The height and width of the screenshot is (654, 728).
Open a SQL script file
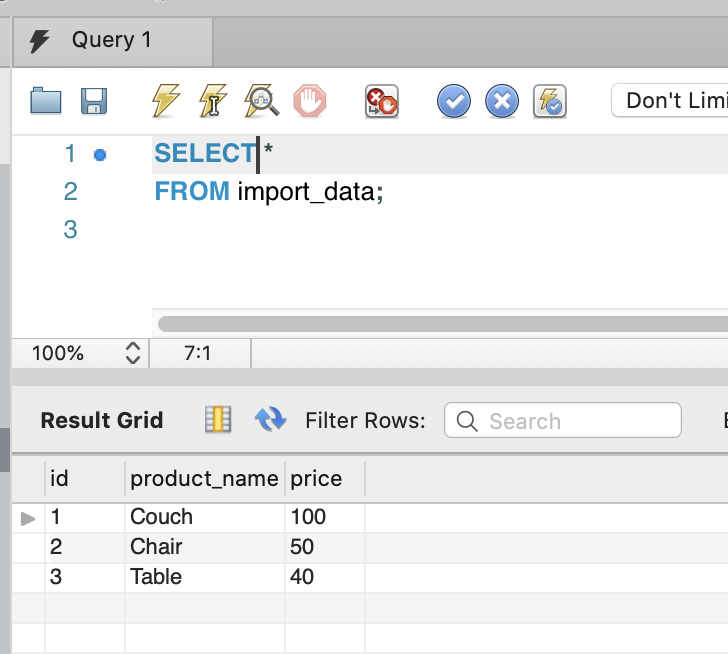46,100
